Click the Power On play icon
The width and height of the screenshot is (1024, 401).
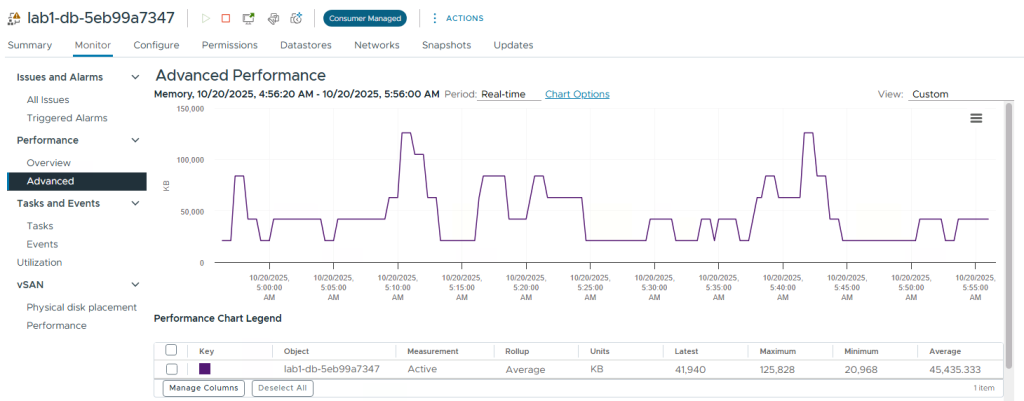click(205, 18)
